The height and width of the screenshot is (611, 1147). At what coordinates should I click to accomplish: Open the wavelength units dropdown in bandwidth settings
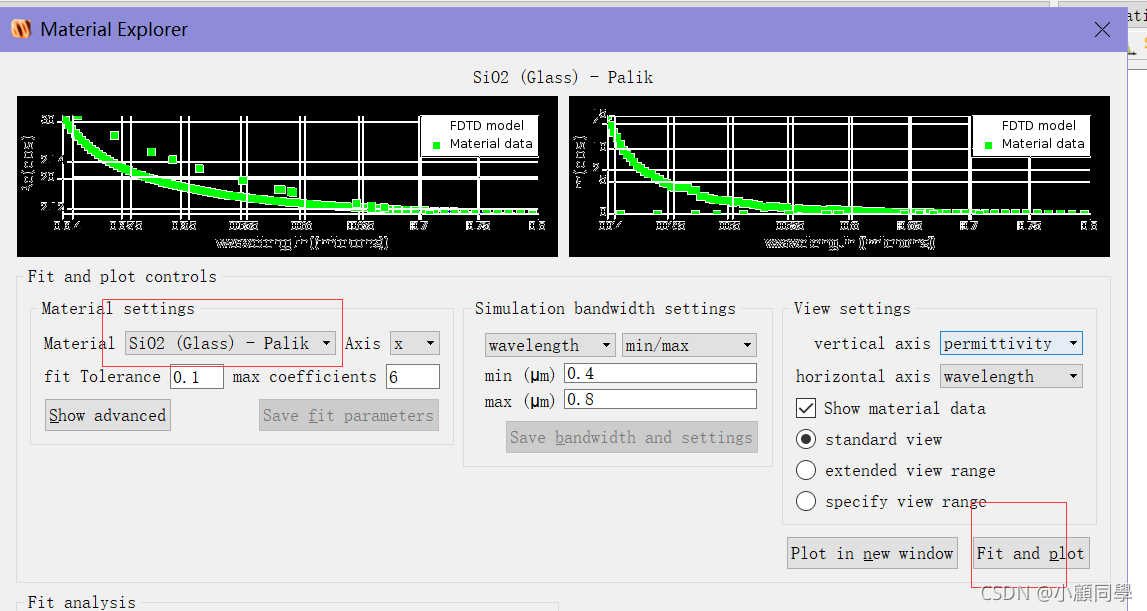click(x=550, y=345)
